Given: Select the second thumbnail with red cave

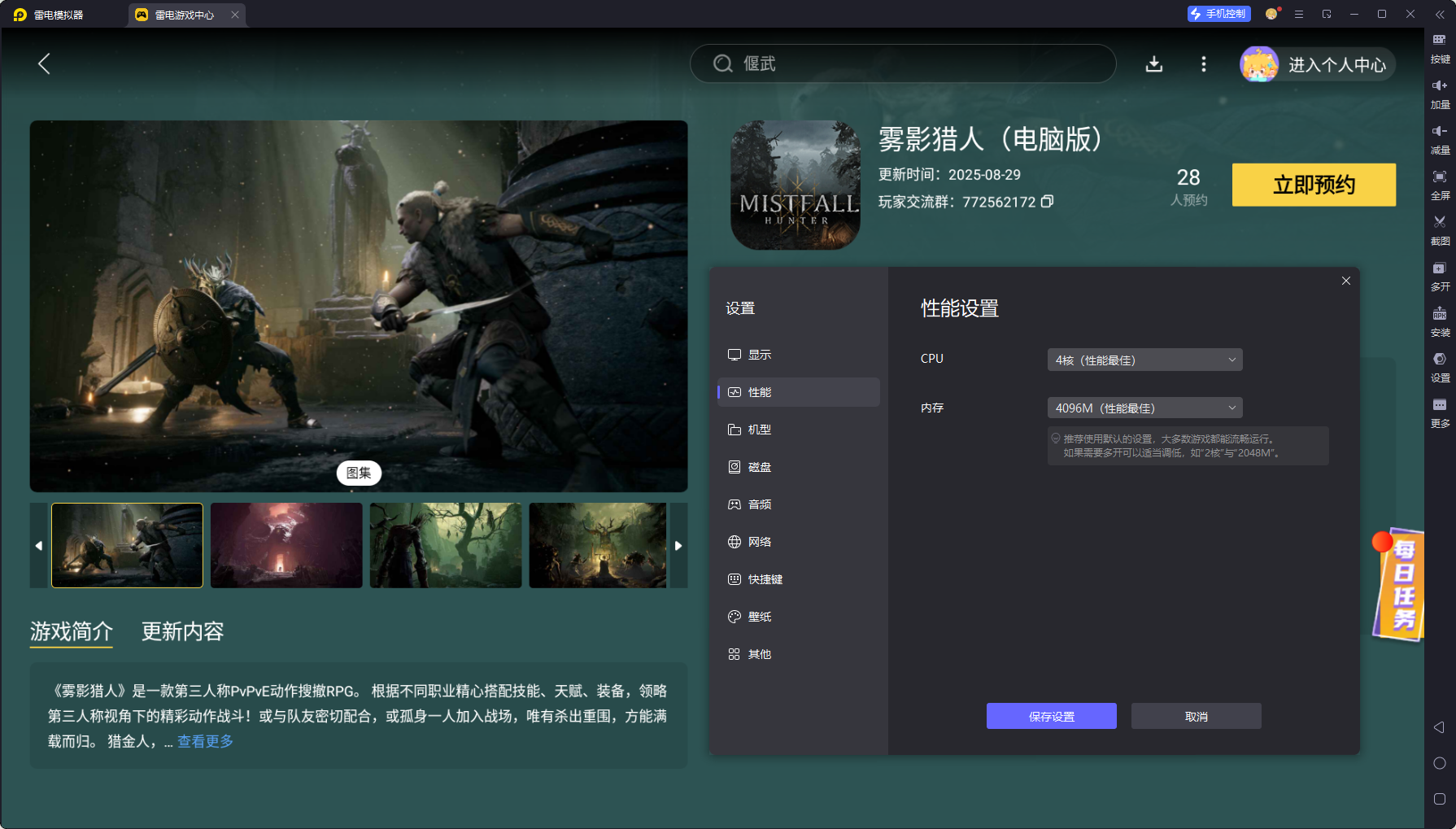Looking at the screenshot, I should (x=286, y=545).
